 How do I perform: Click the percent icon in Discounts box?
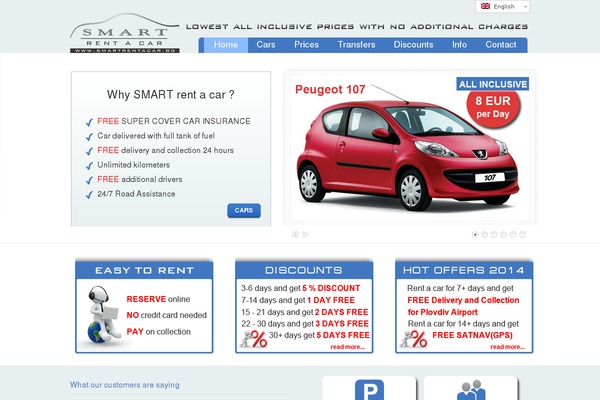point(254,339)
